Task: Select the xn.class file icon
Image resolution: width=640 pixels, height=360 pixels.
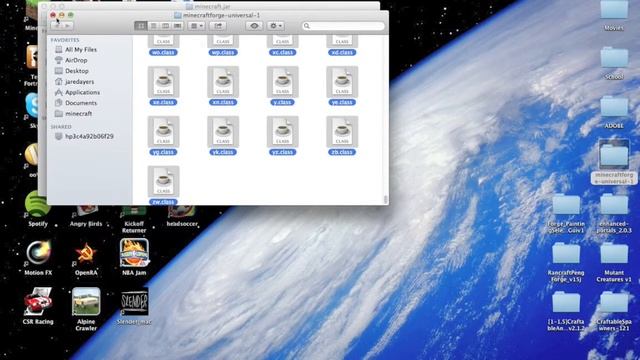Action: point(223,82)
